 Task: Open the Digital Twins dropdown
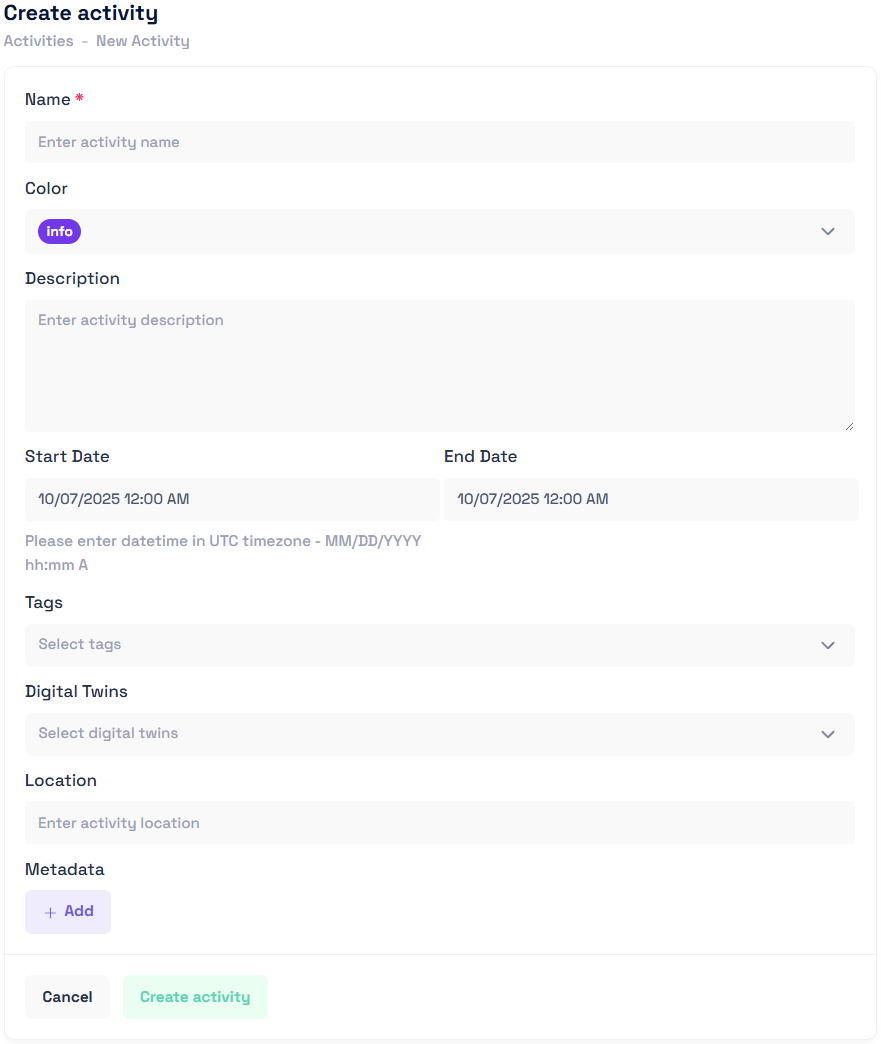[440, 734]
